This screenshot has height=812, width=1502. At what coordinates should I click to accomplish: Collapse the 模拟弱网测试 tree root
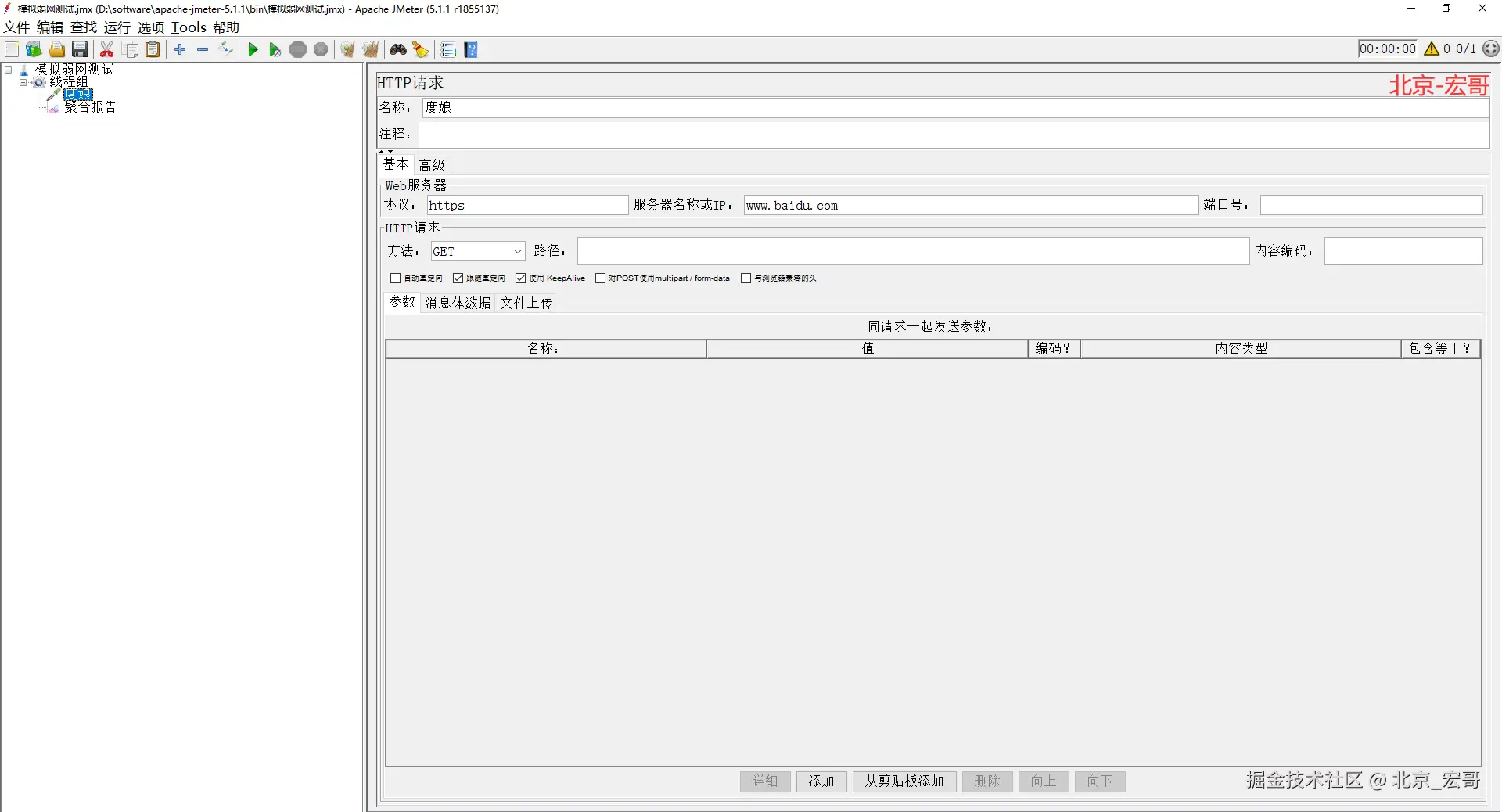pyautogui.click(x=9, y=70)
